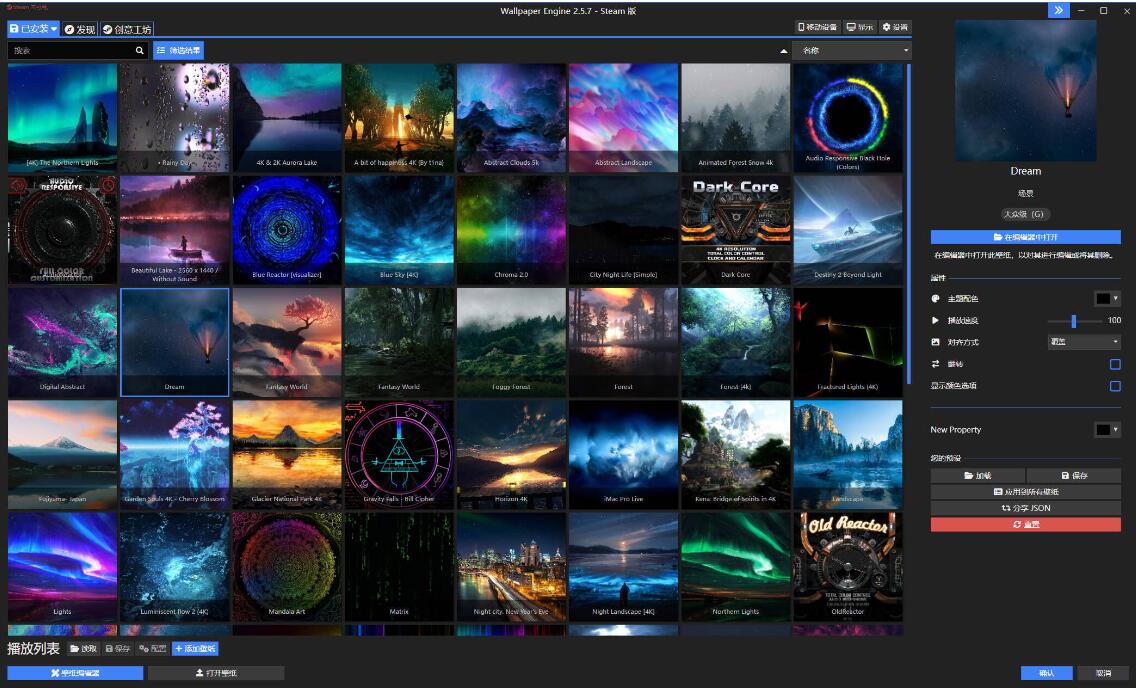The image size is (1136, 688).
Task: Select the Gravity Falls Bill Cipher thumbnail
Action: click(399, 455)
